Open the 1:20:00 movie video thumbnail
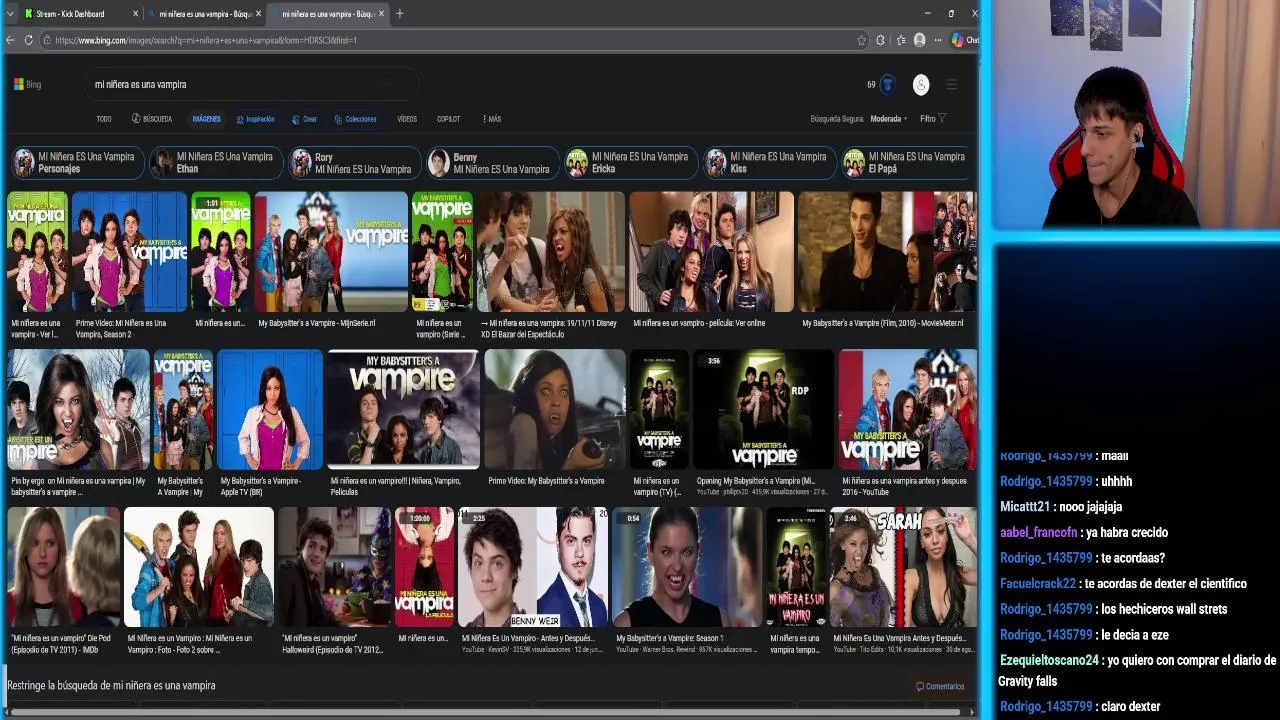Viewport: 1280px width, 720px height. 425,567
